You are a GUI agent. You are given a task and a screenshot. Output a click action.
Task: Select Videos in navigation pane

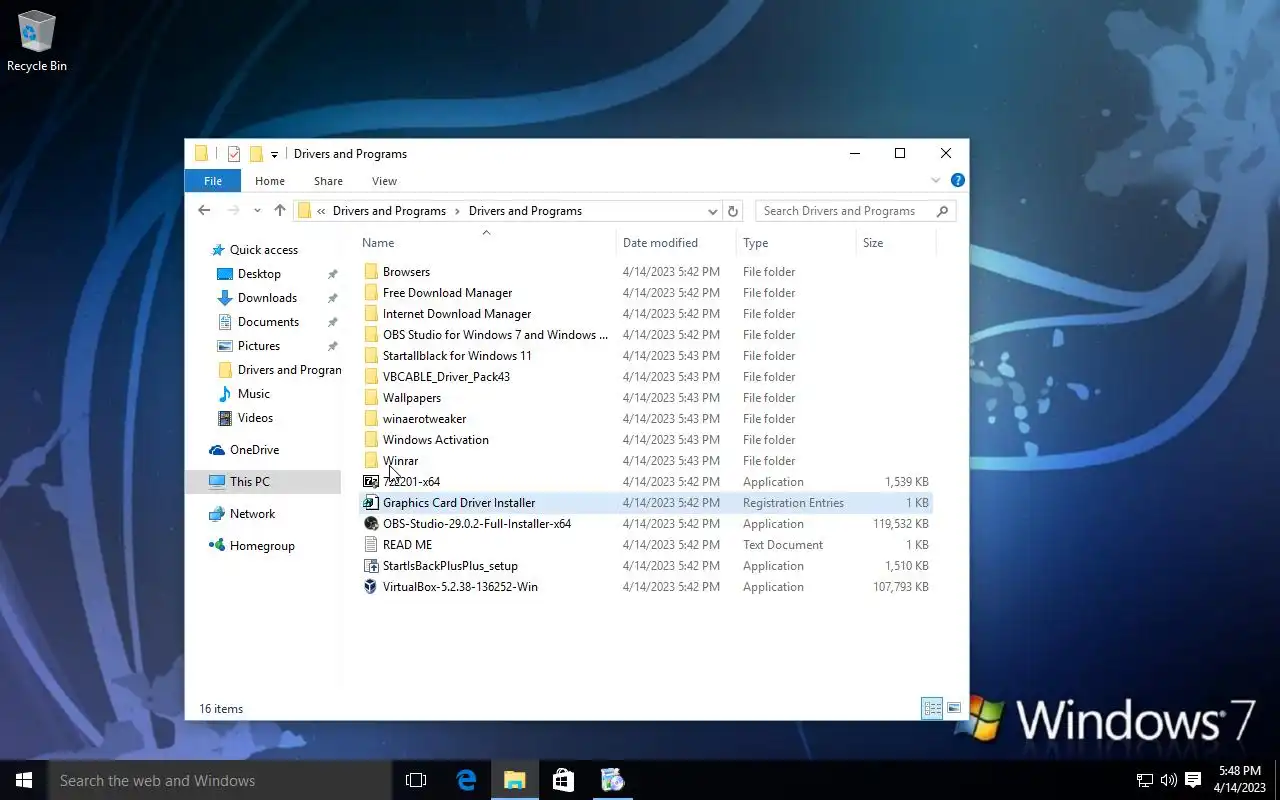[255, 418]
